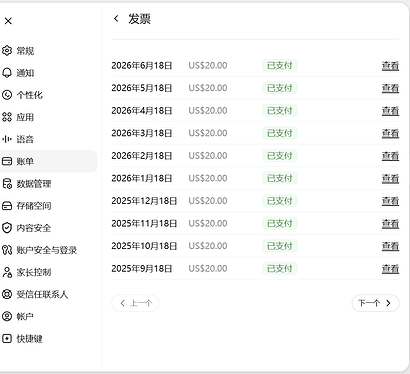The height and width of the screenshot is (374, 410).
Task: View the 2026年4月18日 invoice
Action: (x=390, y=111)
